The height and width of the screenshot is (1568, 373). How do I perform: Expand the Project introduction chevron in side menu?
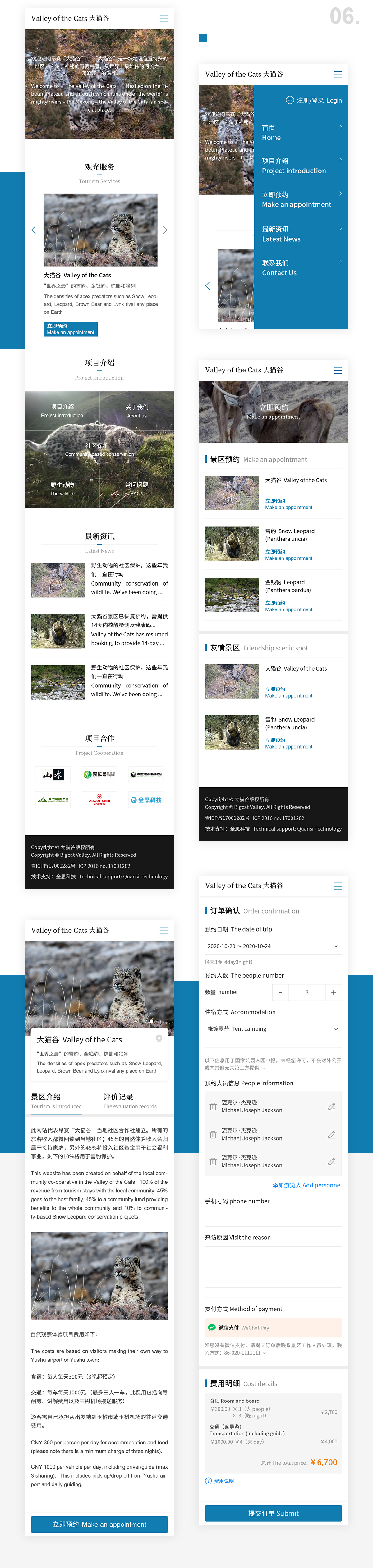pos(340,159)
